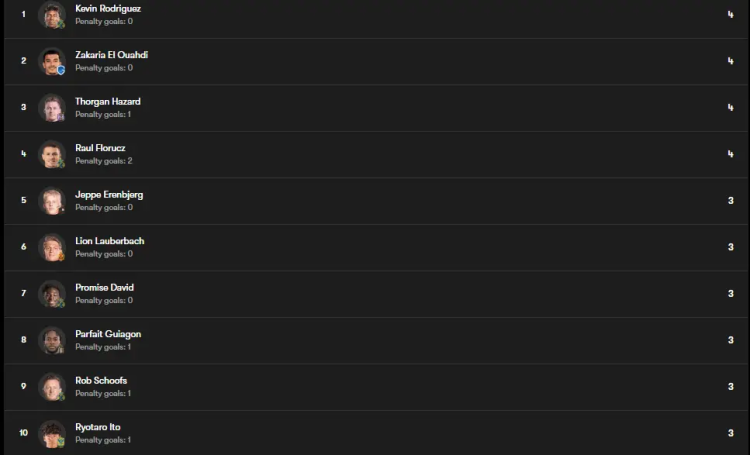Click Lion Lauberbach's player photo
The height and width of the screenshot is (455, 750).
coord(51,247)
